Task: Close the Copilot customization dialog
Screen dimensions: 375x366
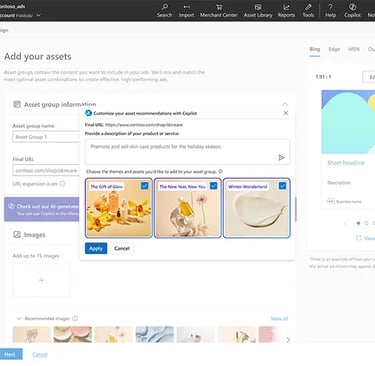Action: (x=286, y=113)
